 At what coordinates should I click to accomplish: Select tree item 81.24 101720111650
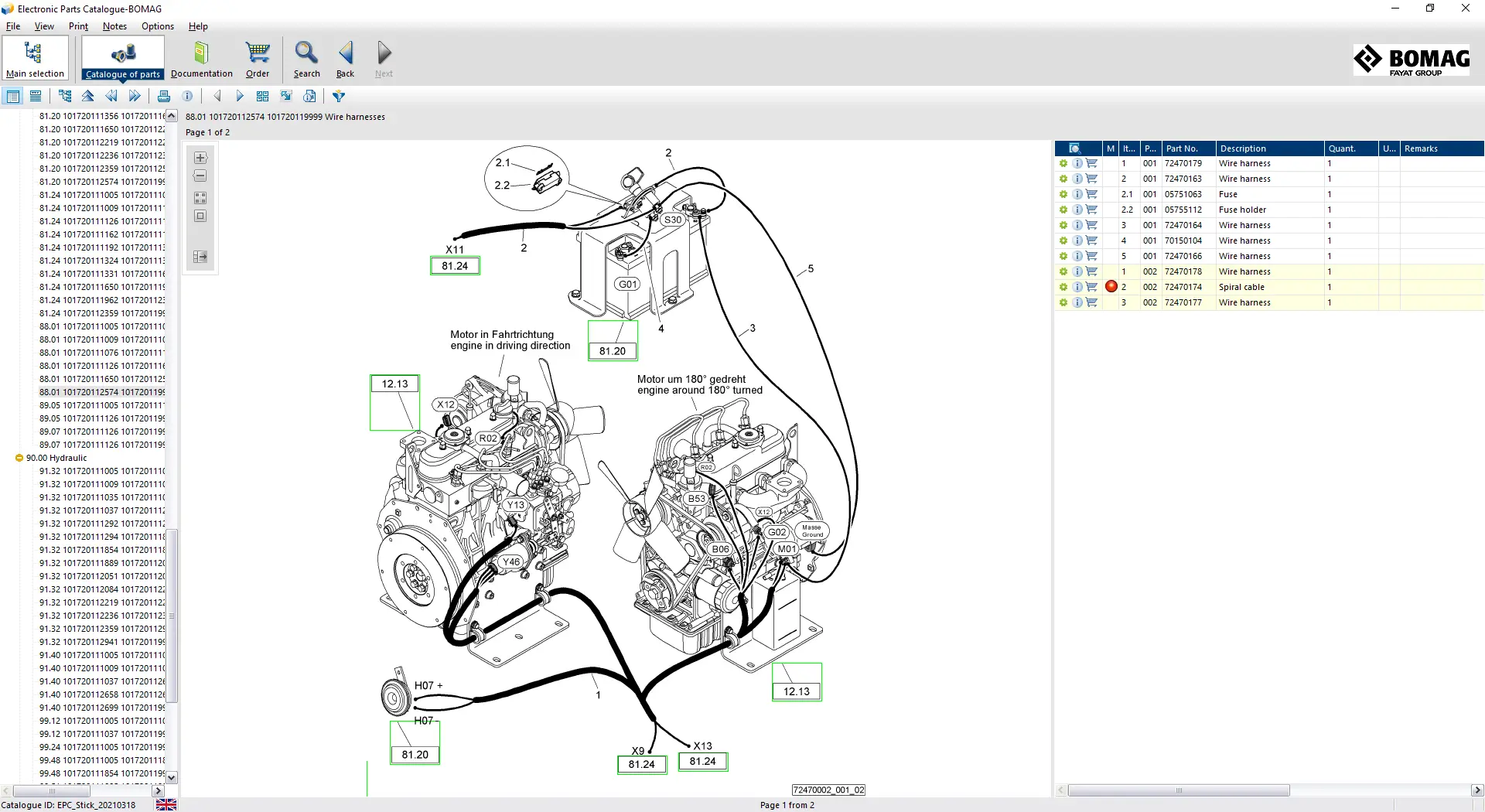pyautogui.click(x=102, y=287)
